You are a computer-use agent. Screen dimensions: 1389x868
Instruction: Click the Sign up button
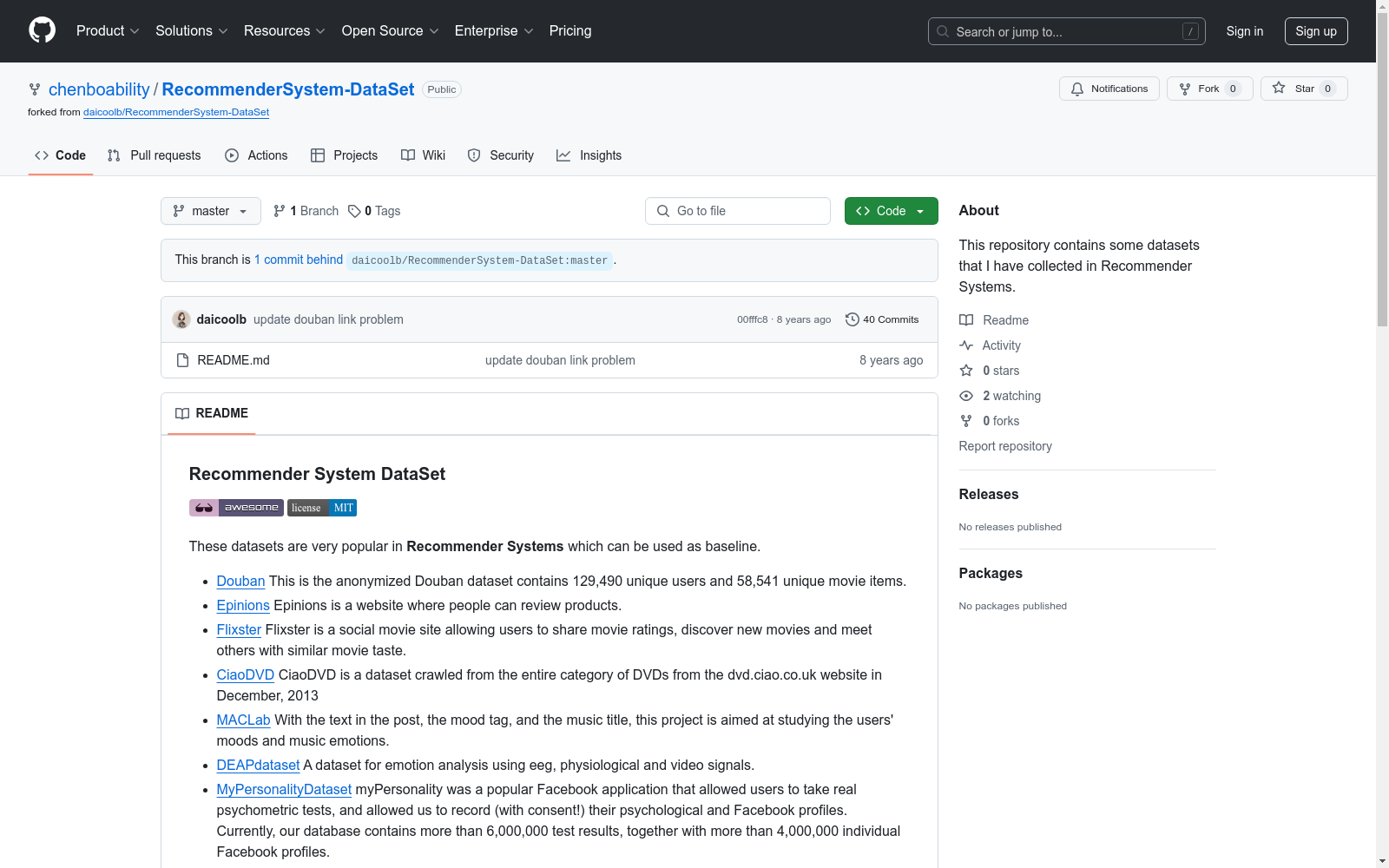click(x=1316, y=31)
